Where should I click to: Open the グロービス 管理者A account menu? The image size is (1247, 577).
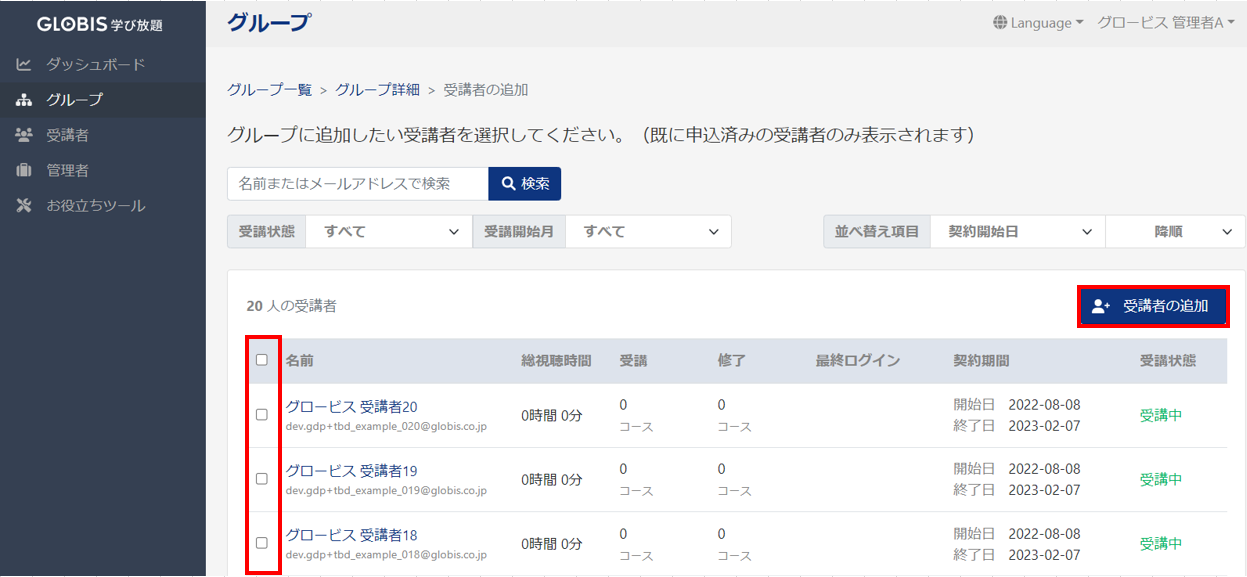[1165, 23]
